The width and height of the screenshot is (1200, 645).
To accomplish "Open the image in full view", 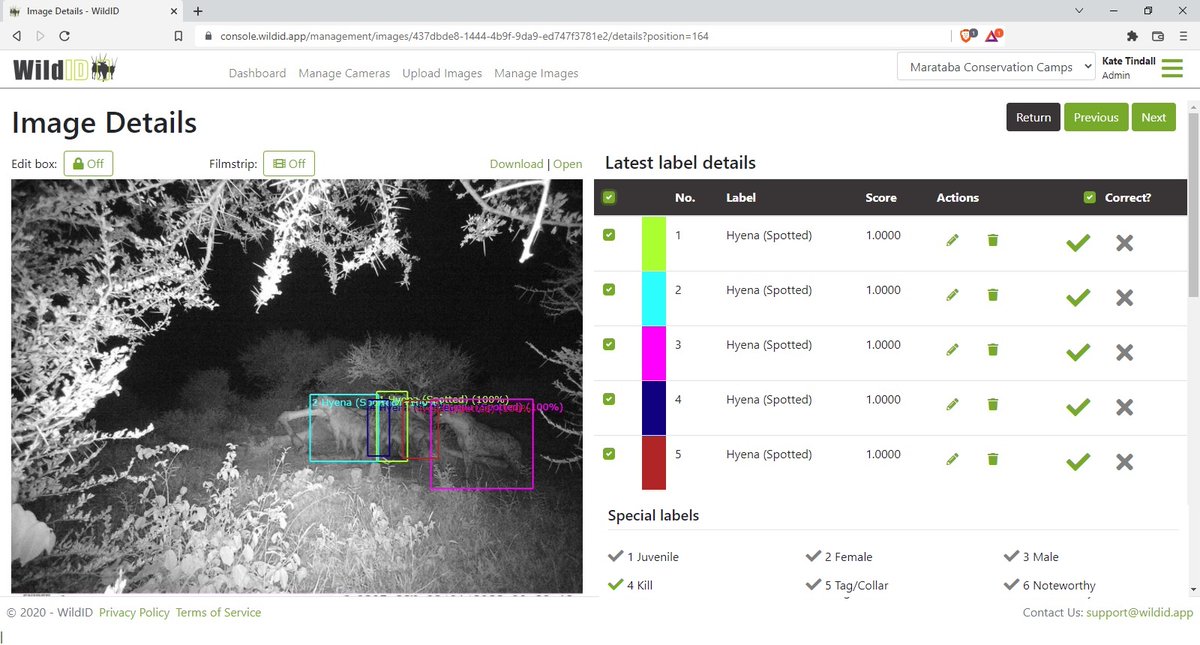I will pyautogui.click(x=567, y=164).
